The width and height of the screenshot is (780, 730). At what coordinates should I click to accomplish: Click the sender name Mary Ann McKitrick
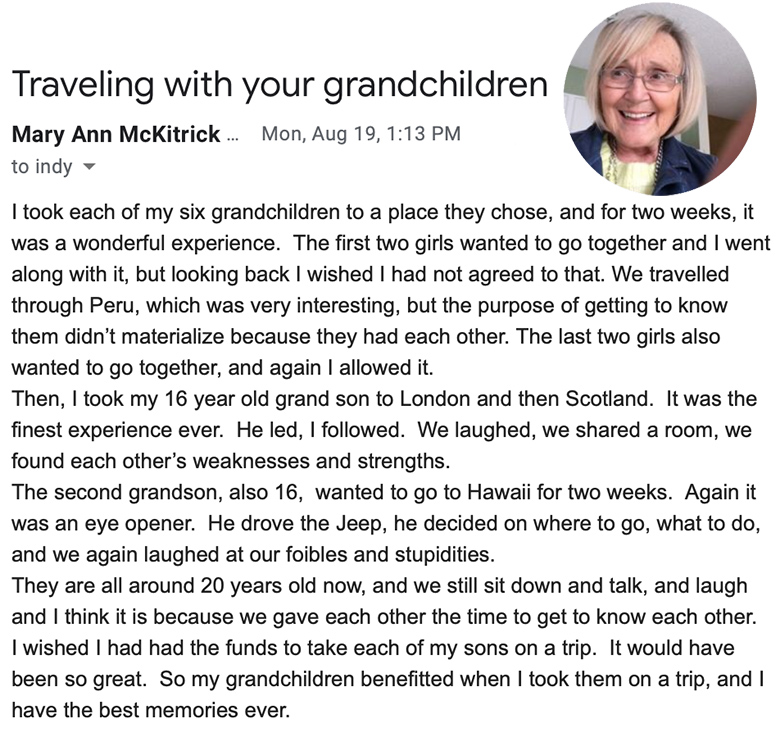[x=116, y=134]
